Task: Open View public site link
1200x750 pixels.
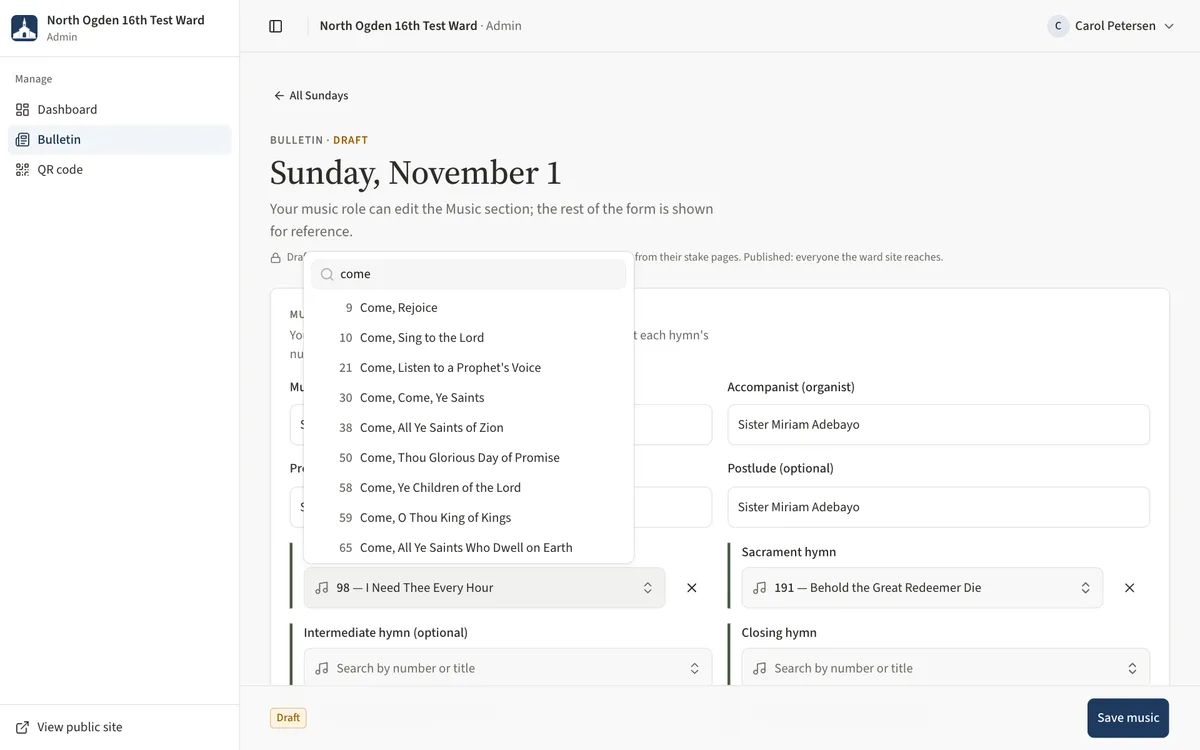Action: tap(120, 727)
